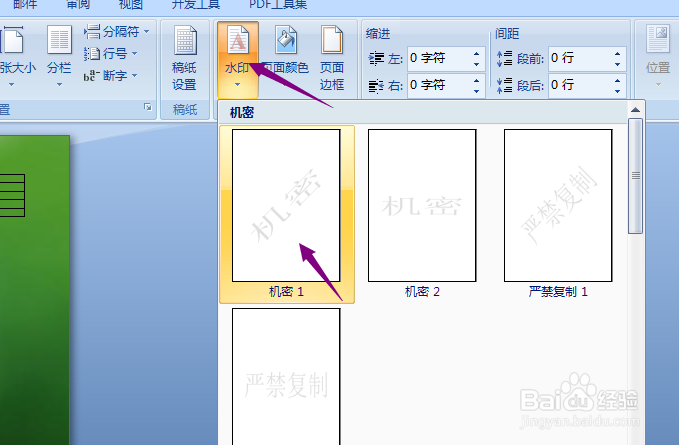
Task: Click the watermark gallery scroll-up arrow
Action: click(x=635, y=110)
